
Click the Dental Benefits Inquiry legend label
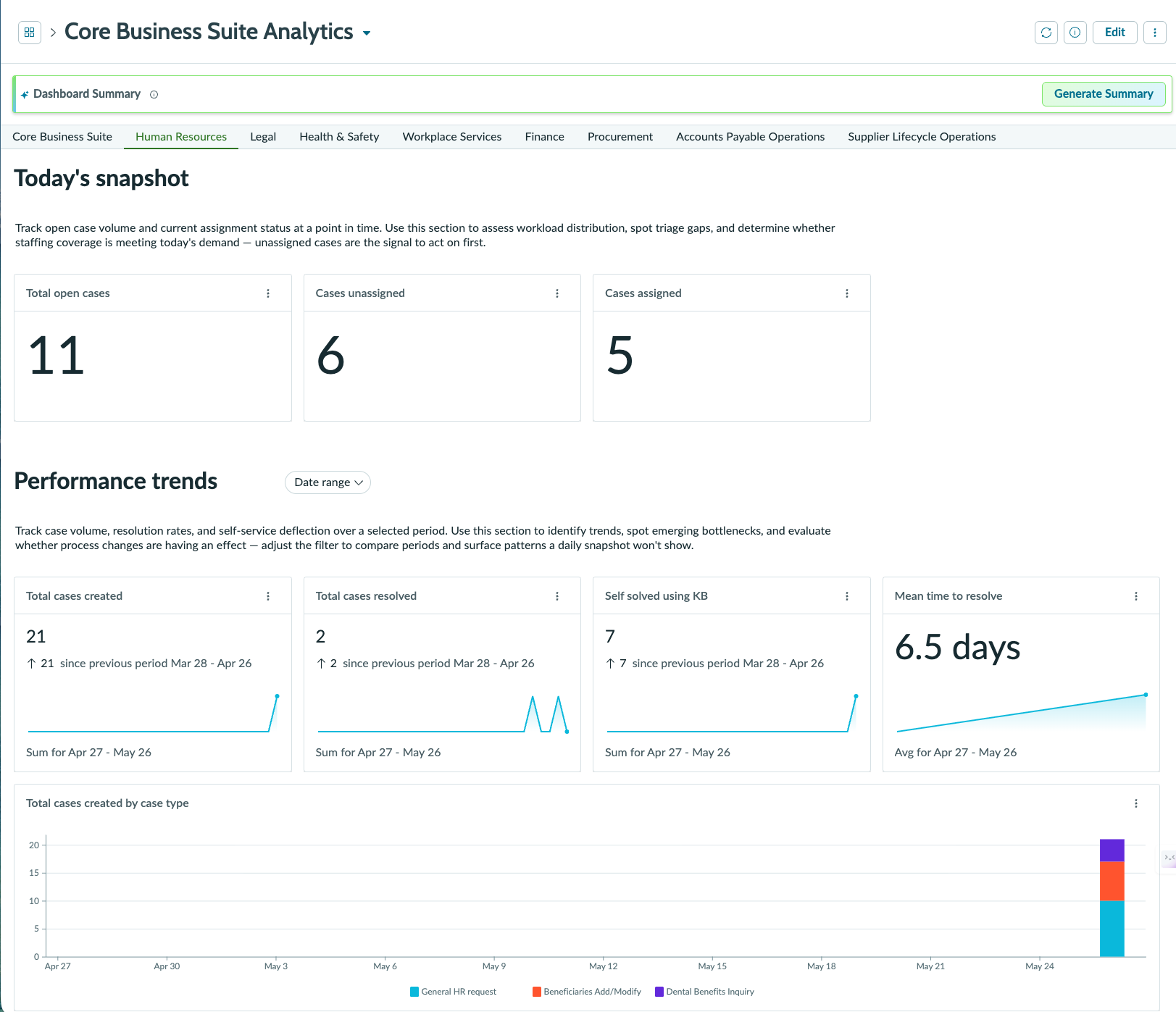pyautogui.click(x=710, y=992)
